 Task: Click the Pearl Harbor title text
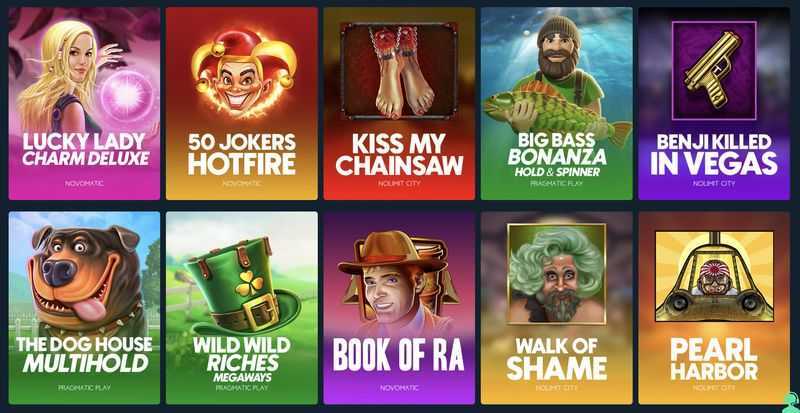[714, 359]
